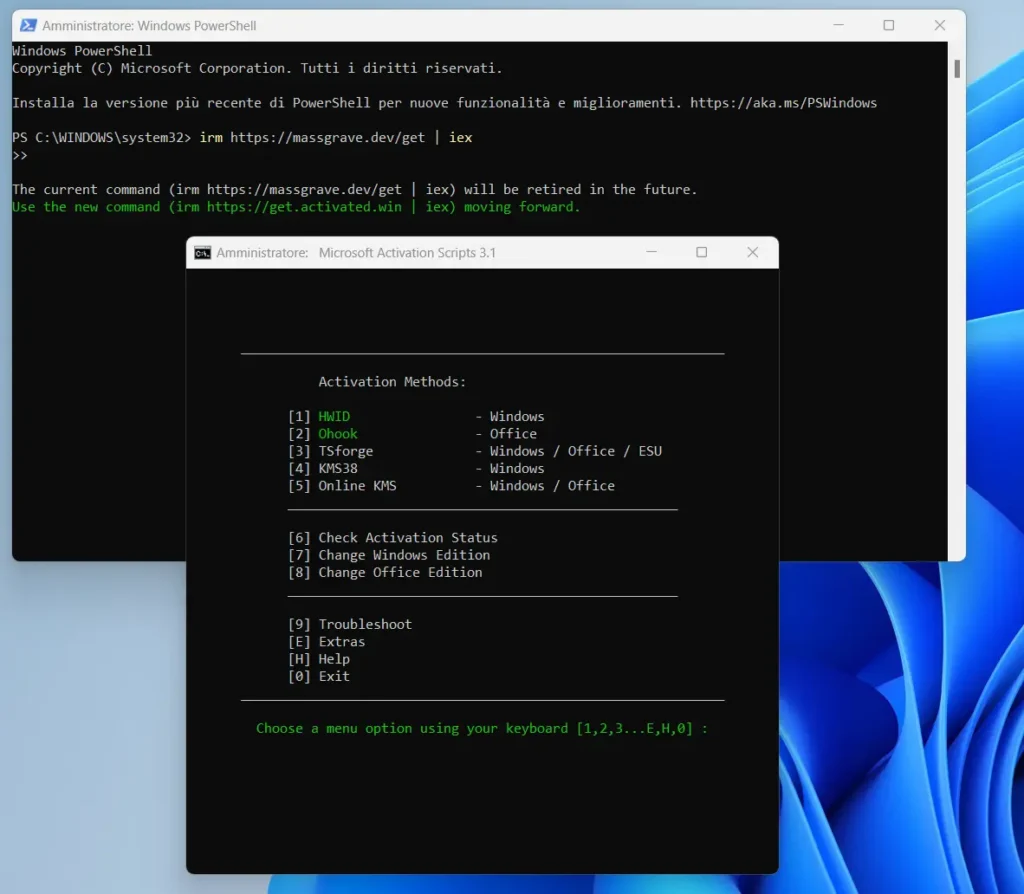Click the TSforge option text
The width and height of the screenshot is (1024, 894).
coord(345,451)
